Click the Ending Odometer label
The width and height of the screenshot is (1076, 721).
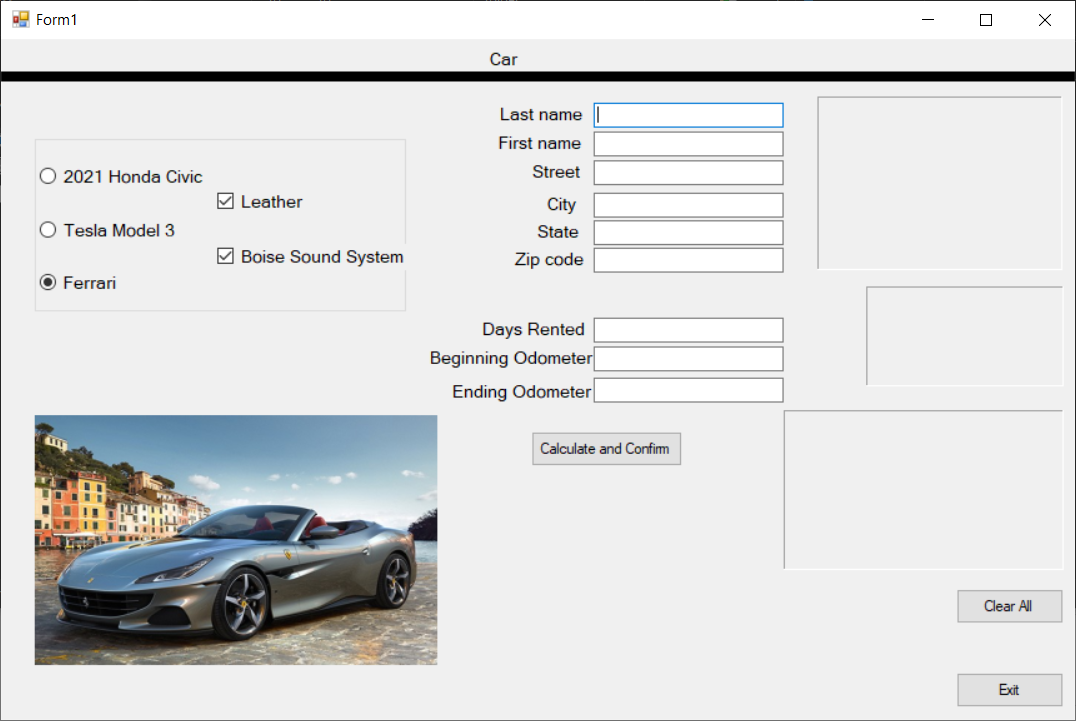coord(521,391)
